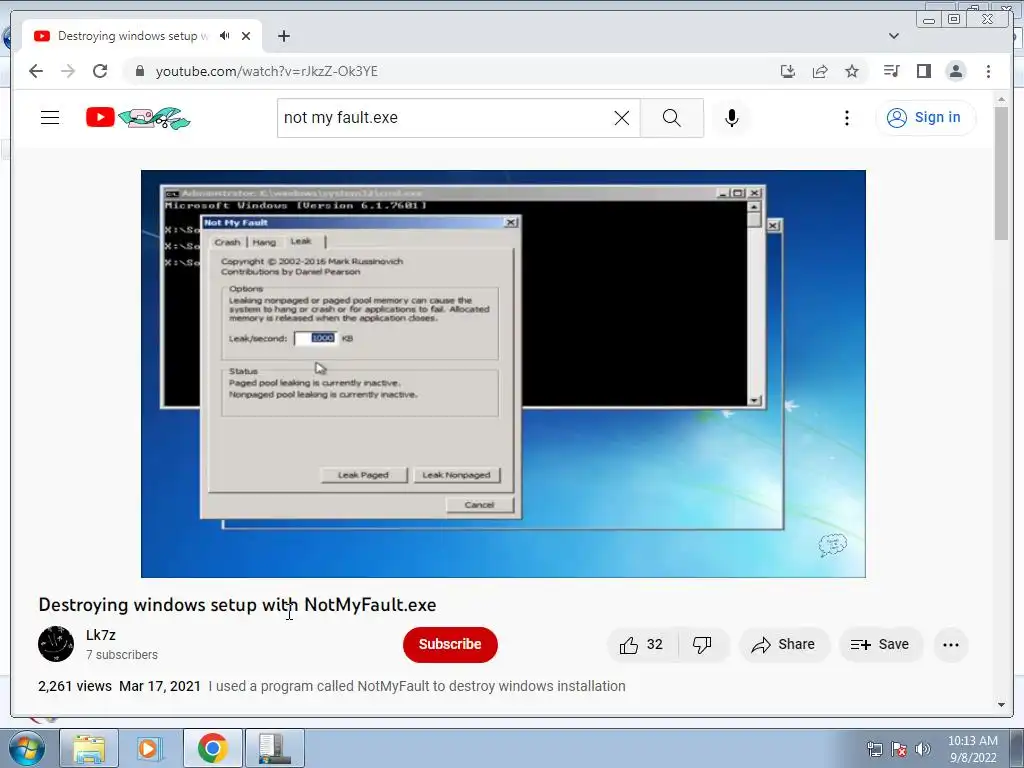Image resolution: width=1024 pixels, height=768 pixels.
Task: Save the video to a playlist
Action: click(x=880, y=645)
